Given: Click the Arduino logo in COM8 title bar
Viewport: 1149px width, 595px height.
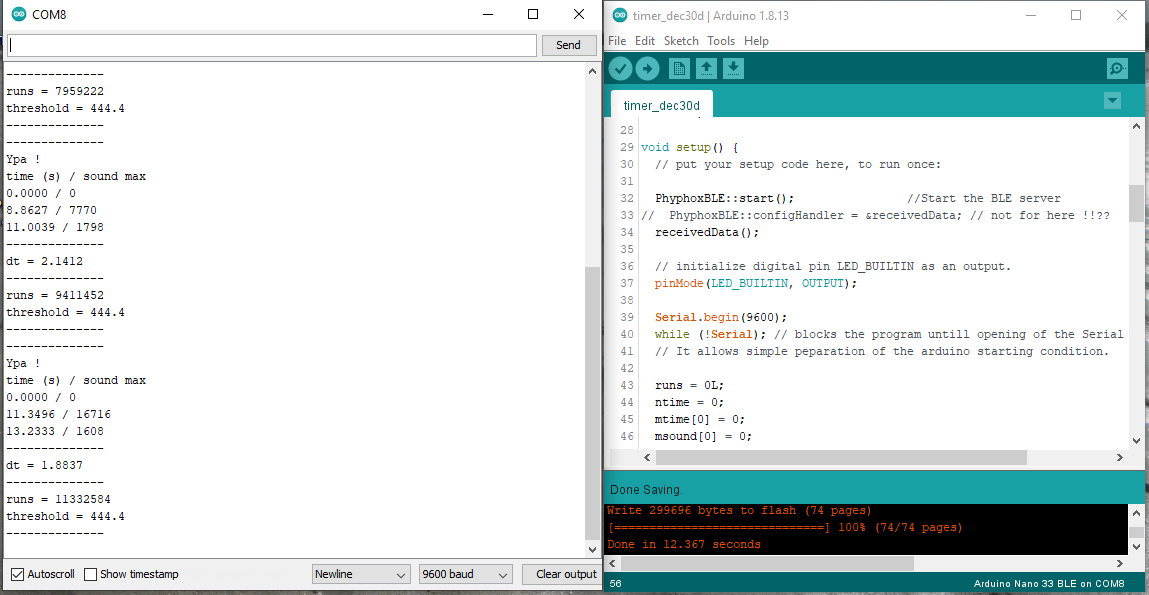Looking at the screenshot, I should coord(19,15).
